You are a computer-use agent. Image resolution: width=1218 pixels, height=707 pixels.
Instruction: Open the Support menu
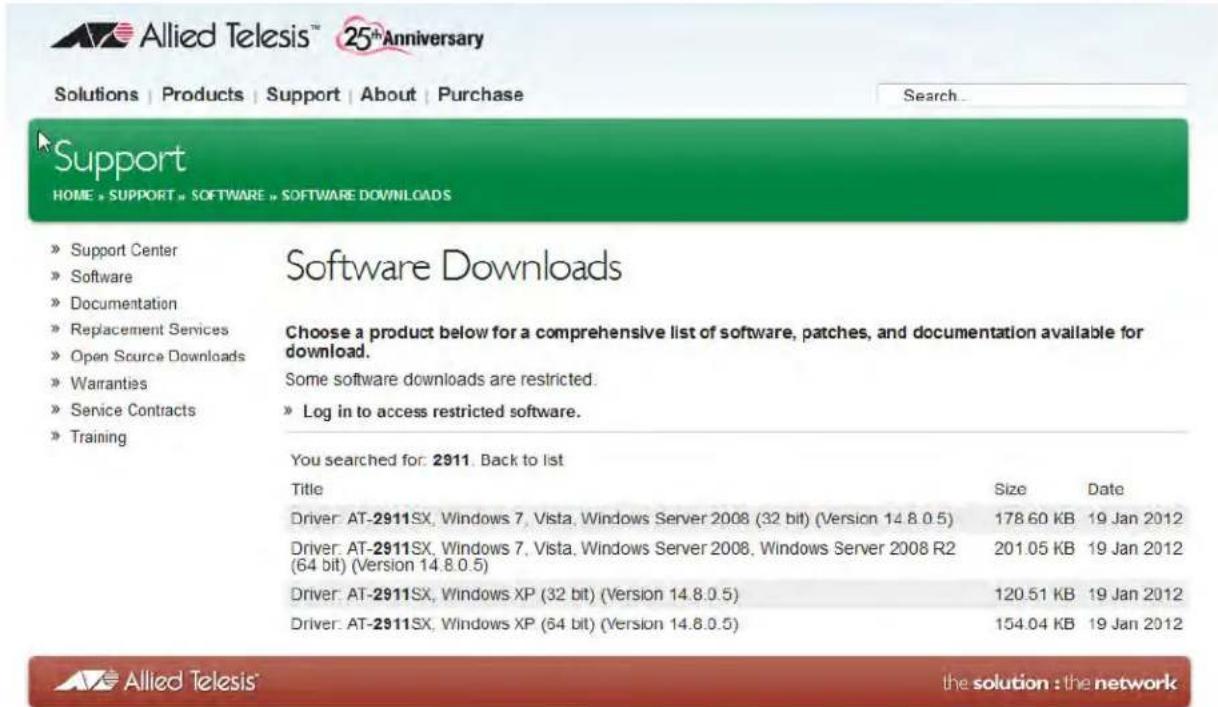pyautogui.click(x=303, y=94)
